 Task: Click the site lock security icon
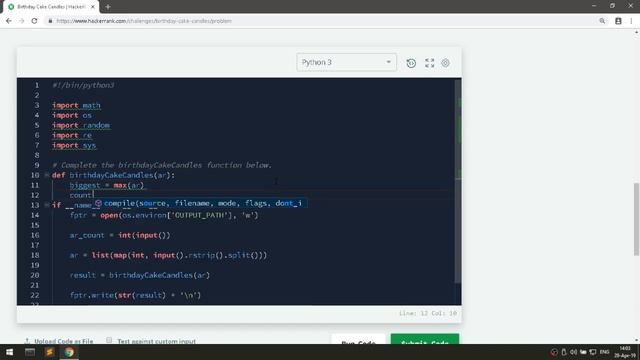(50, 21)
